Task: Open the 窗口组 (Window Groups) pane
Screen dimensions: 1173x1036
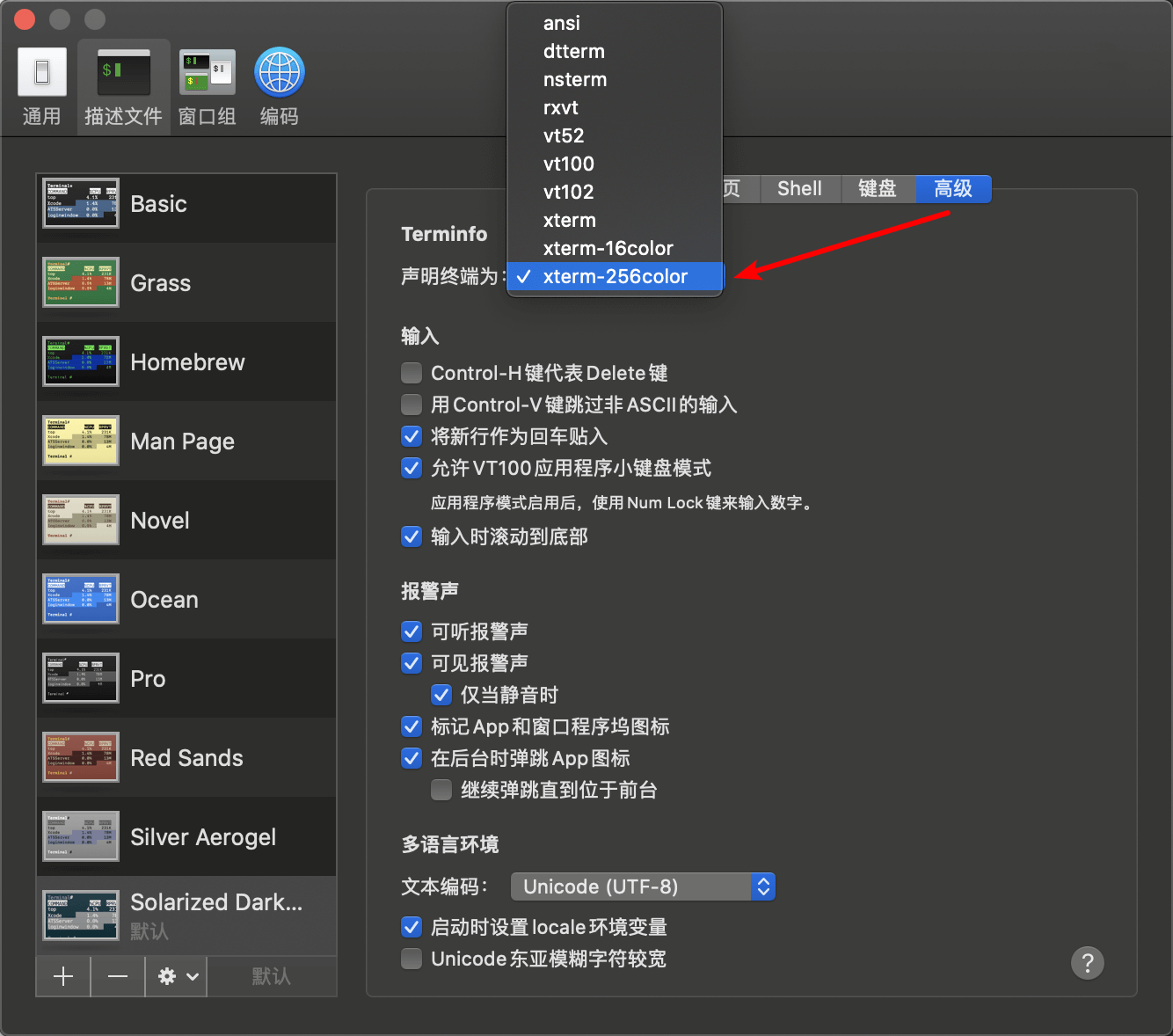Action: [x=208, y=87]
